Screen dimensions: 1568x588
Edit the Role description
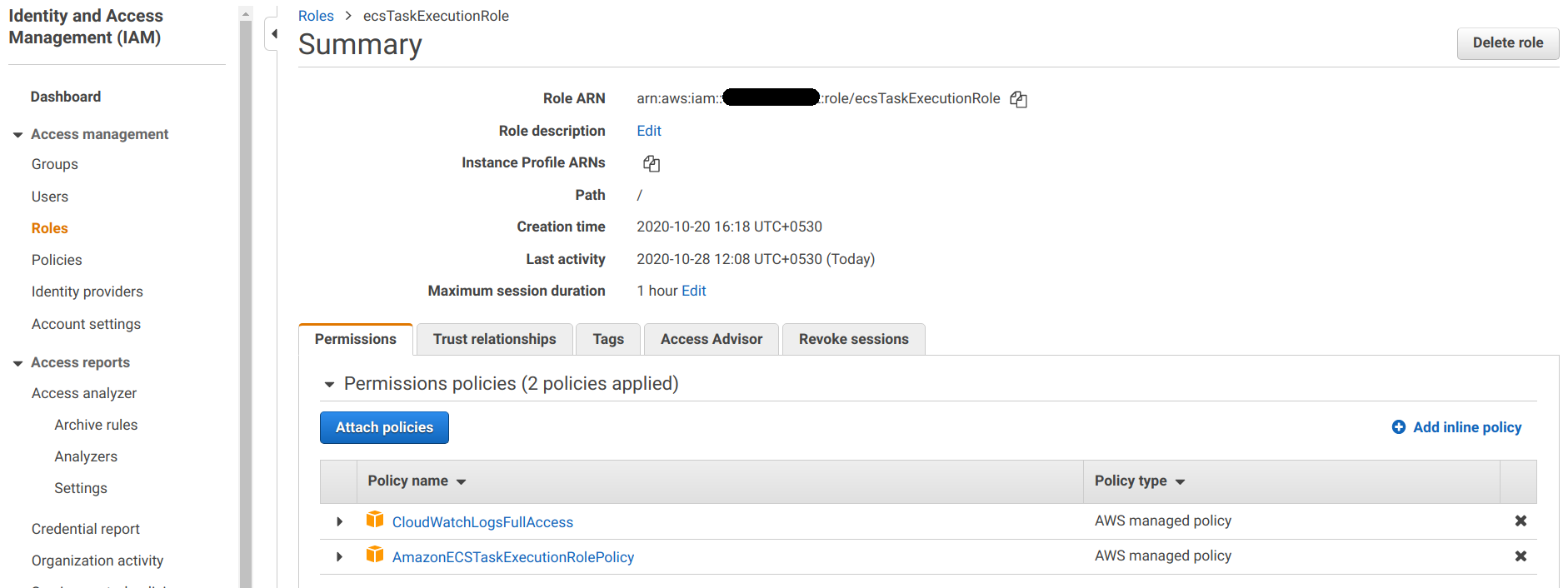(x=648, y=131)
